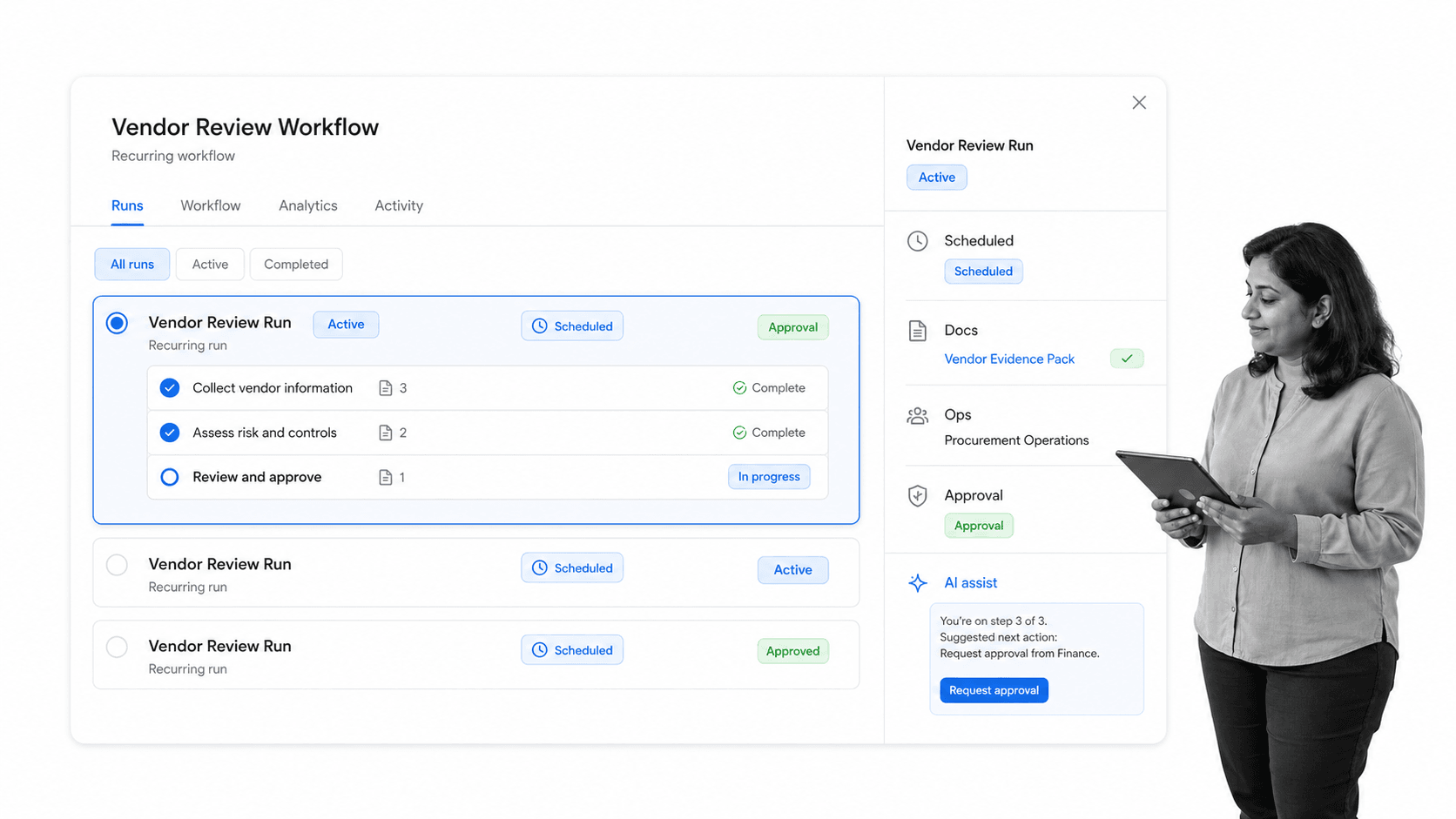This screenshot has height=819, width=1456.
Task: Click the Vendor Review Workflow title
Action: point(245,127)
